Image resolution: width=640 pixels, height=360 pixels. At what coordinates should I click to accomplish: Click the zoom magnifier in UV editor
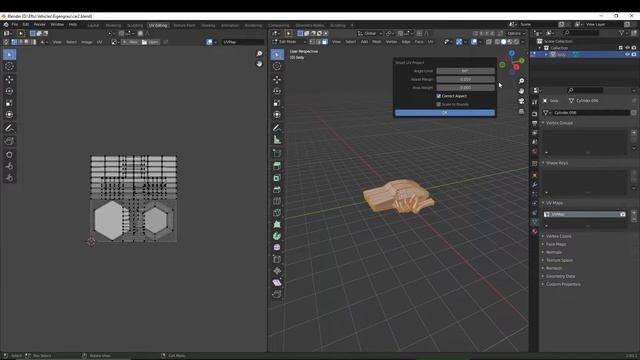tap(259, 54)
